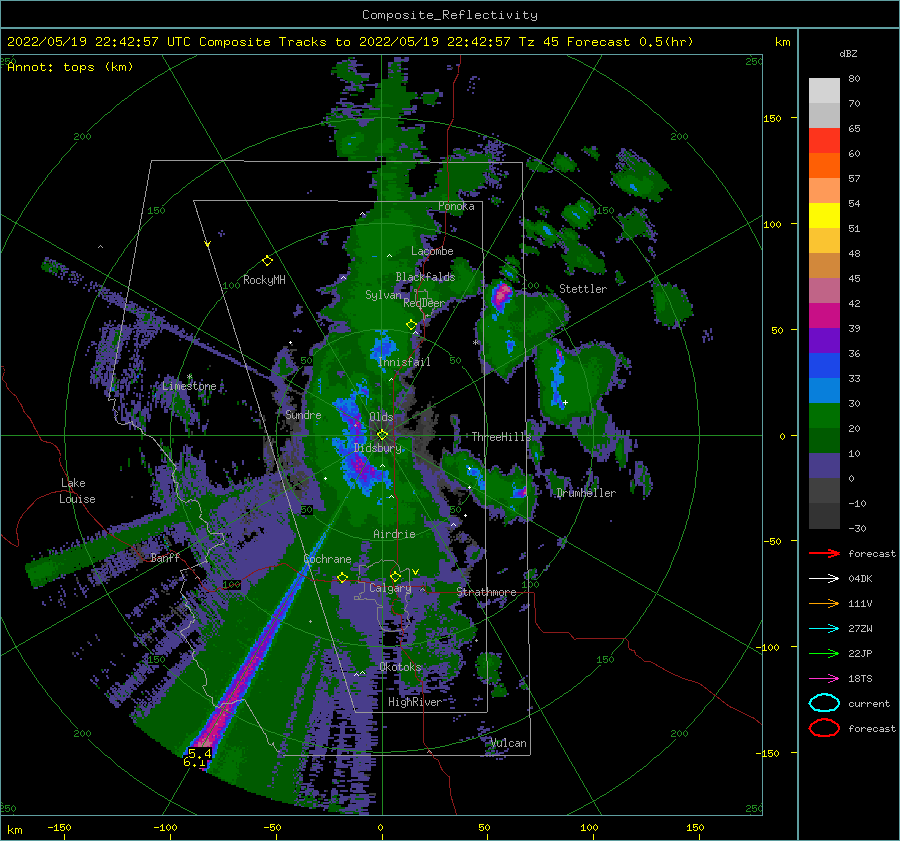Select the white 04DK arrow in legend

[x=824, y=578]
